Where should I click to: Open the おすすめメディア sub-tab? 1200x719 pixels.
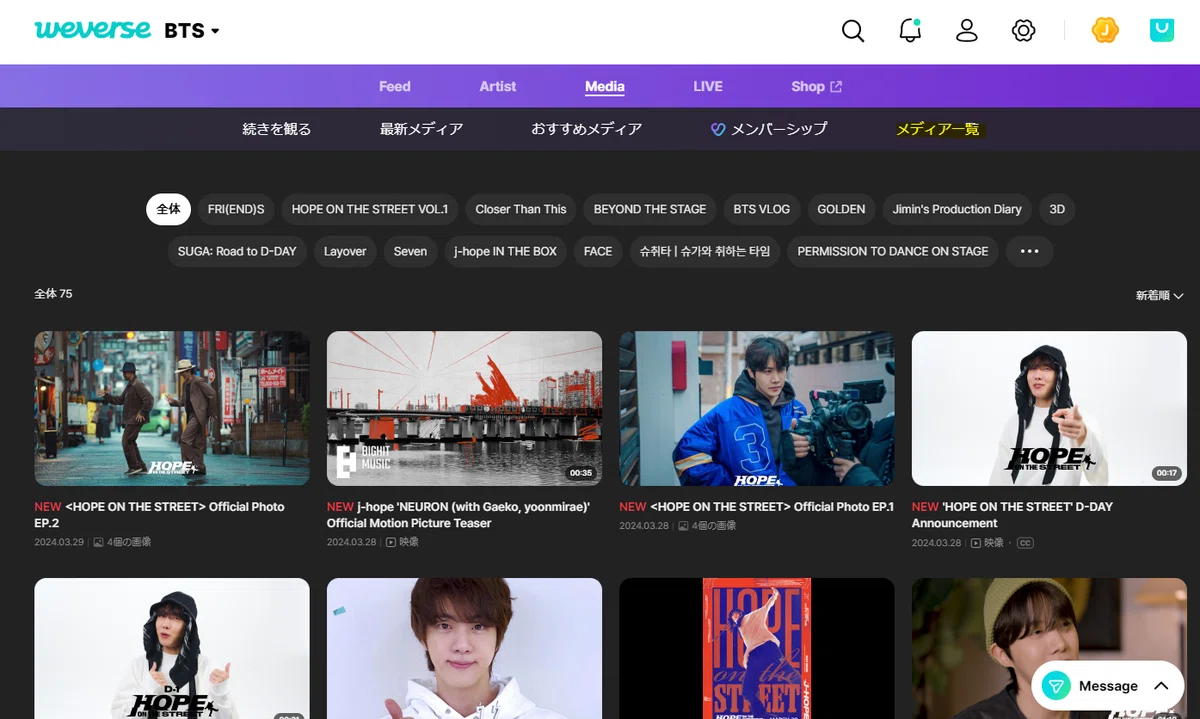point(586,129)
